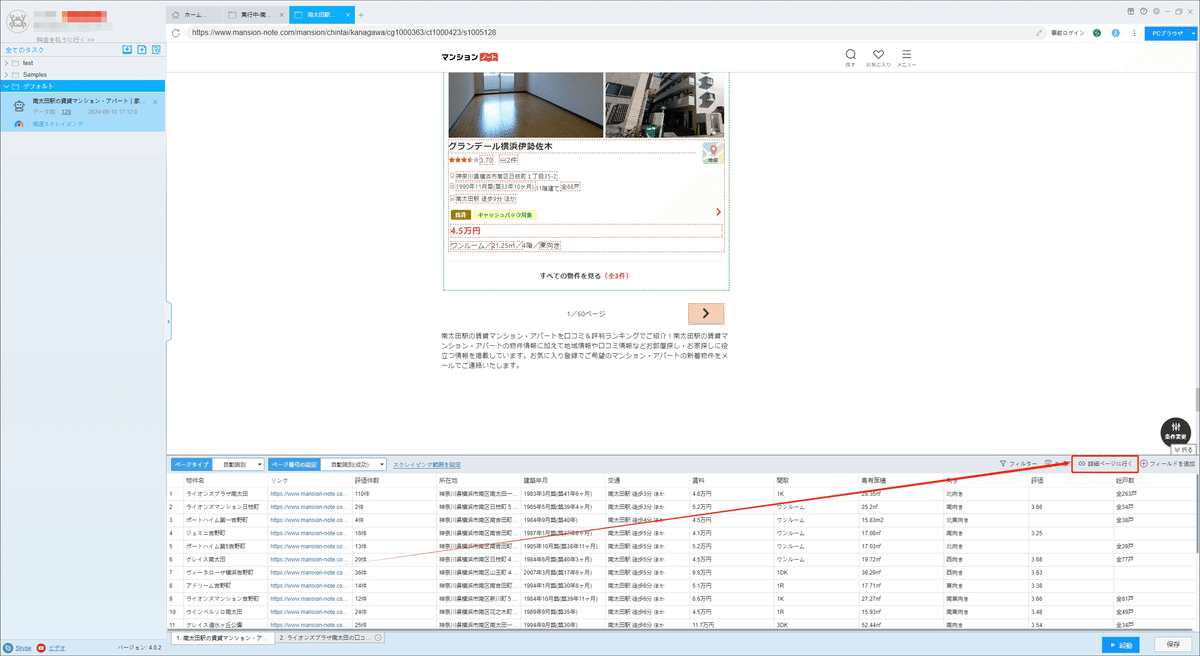Click 料金を払うに行く link
Image resolution: width=1200 pixels, height=656 pixels.
coord(65,39)
